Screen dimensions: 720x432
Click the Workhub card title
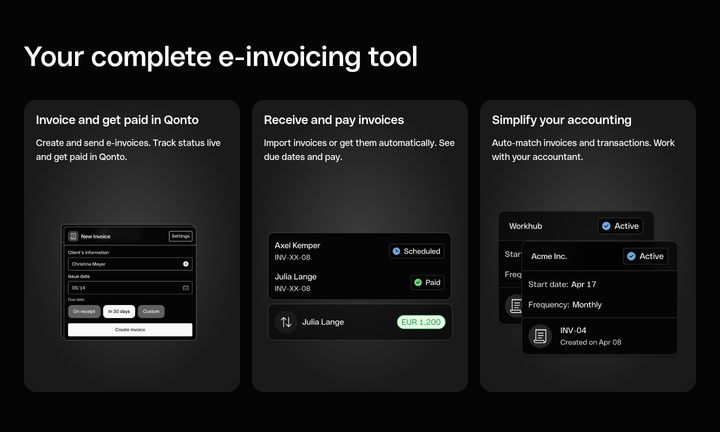pyautogui.click(x=525, y=226)
